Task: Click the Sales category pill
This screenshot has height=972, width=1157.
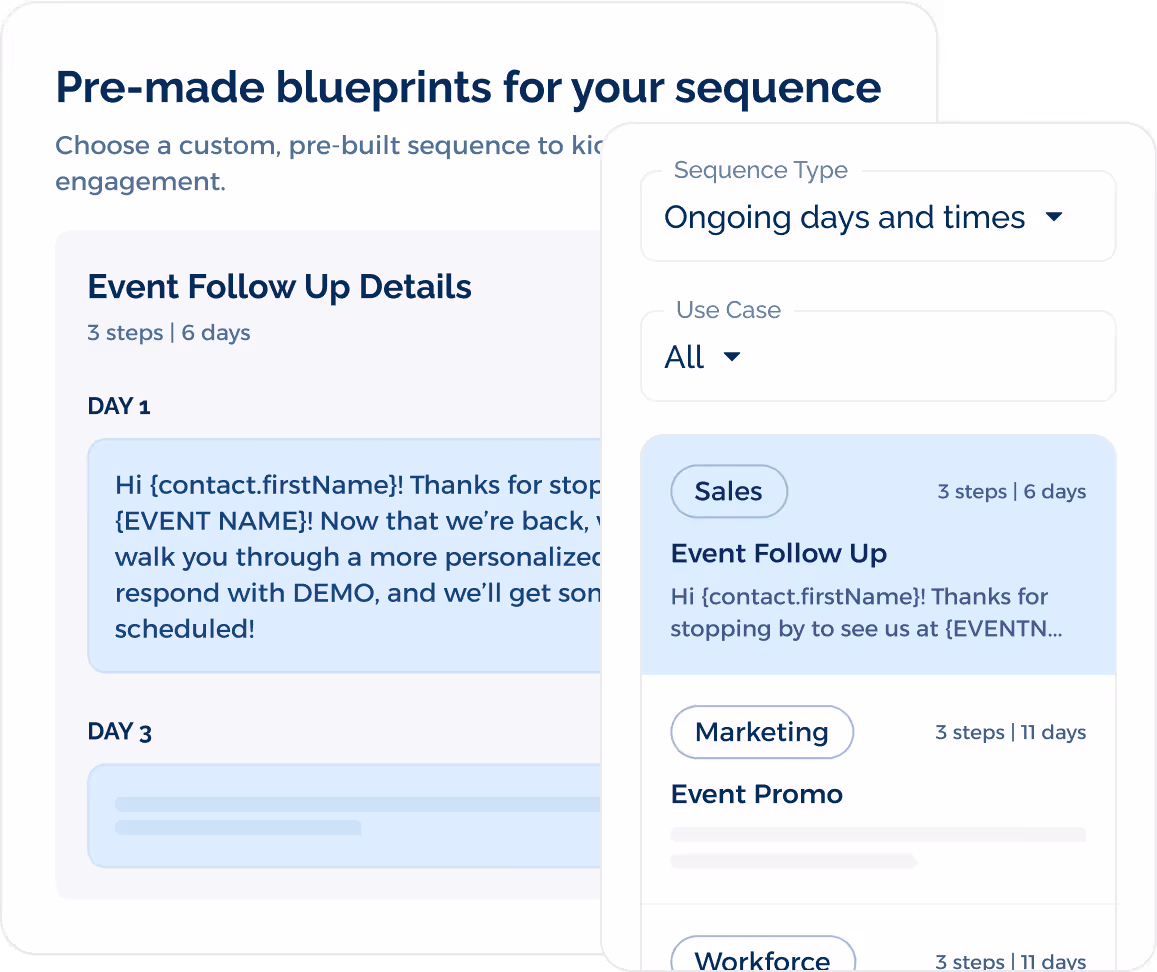Action: tap(728, 491)
